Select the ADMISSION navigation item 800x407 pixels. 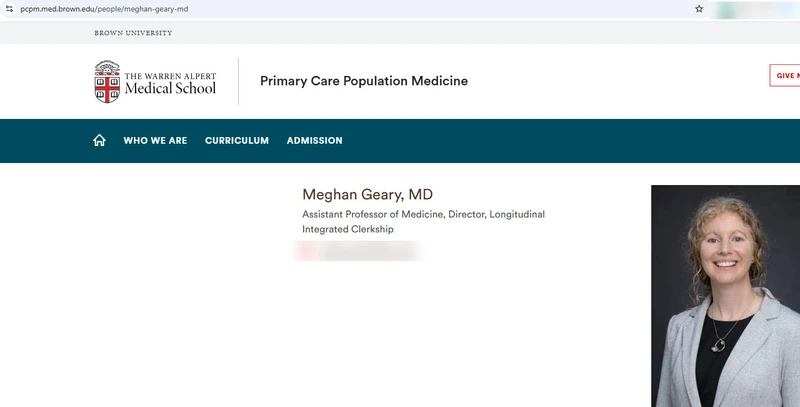coord(314,141)
